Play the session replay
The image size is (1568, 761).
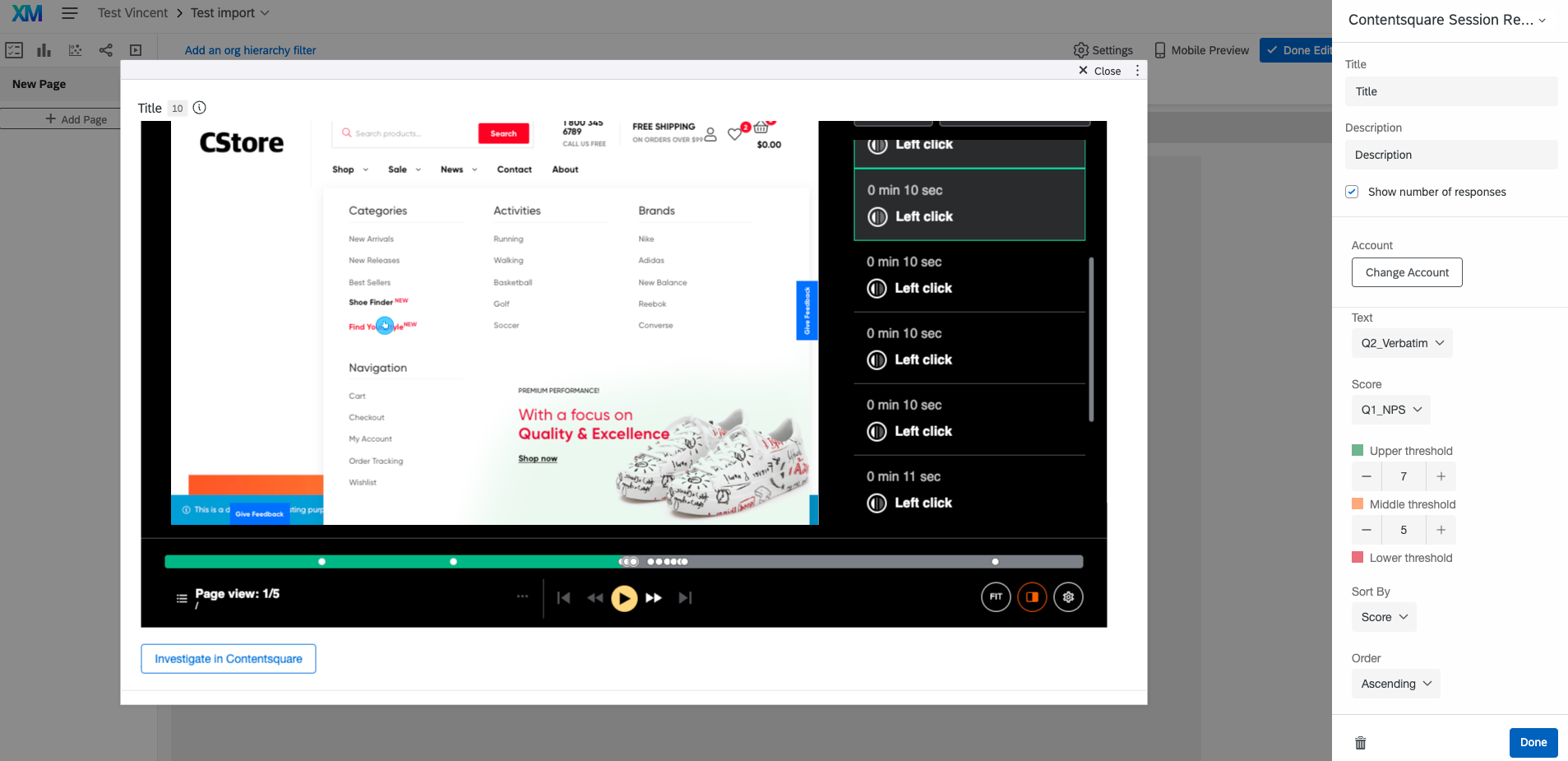[624, 598]
